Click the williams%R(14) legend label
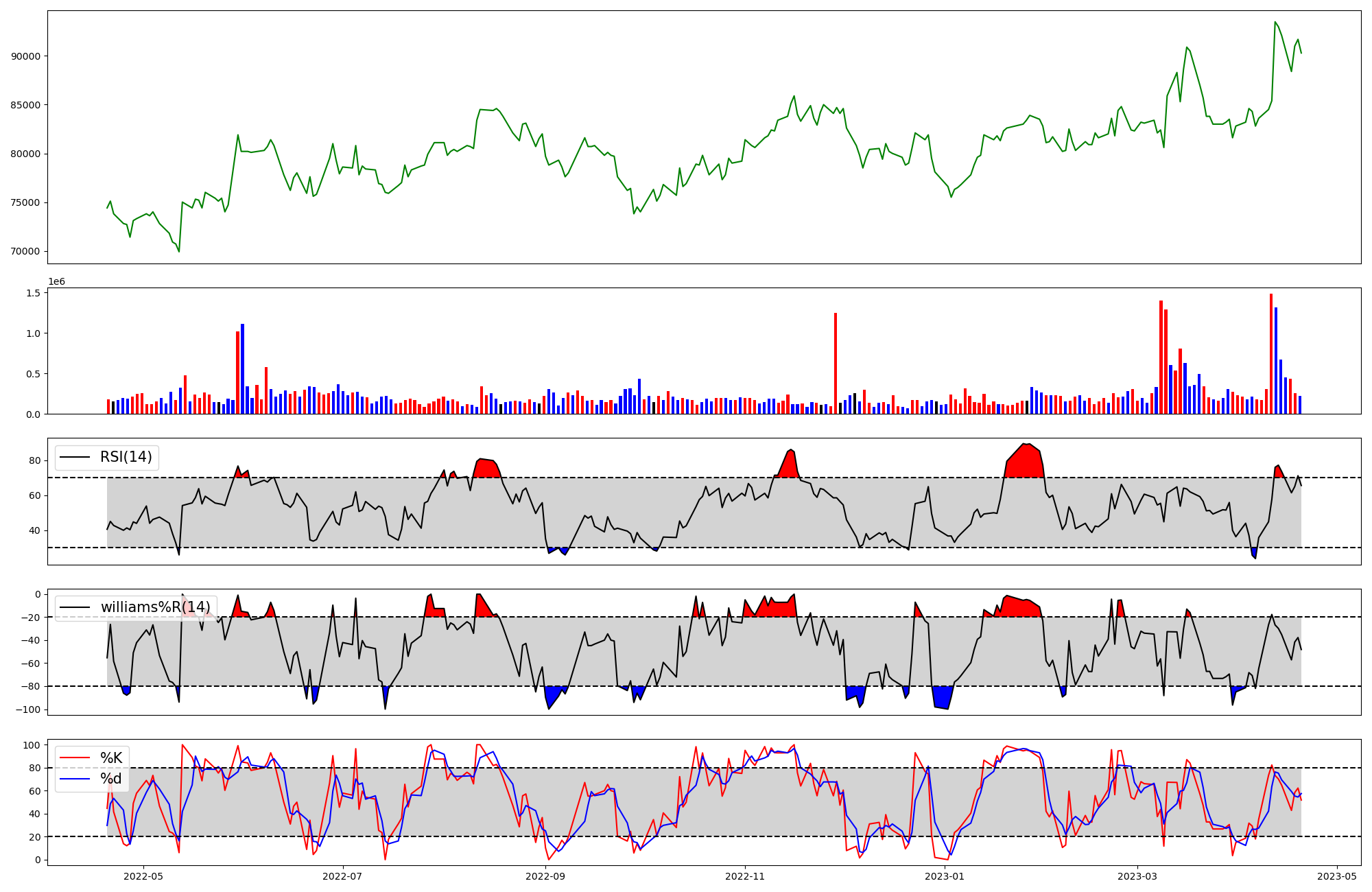 (x=156, y=607)
